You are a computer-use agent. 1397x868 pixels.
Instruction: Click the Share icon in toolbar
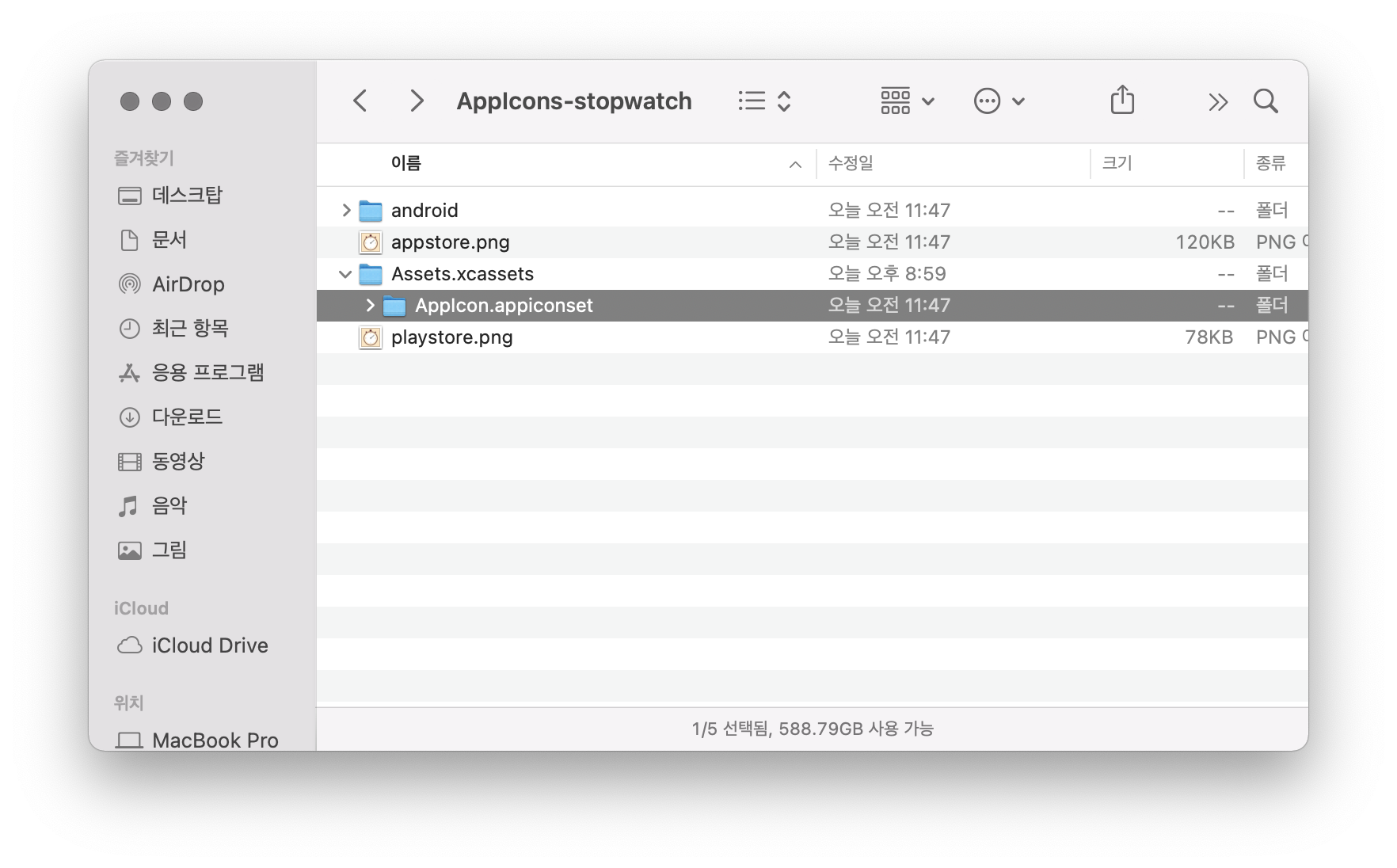pos(1122,101)
